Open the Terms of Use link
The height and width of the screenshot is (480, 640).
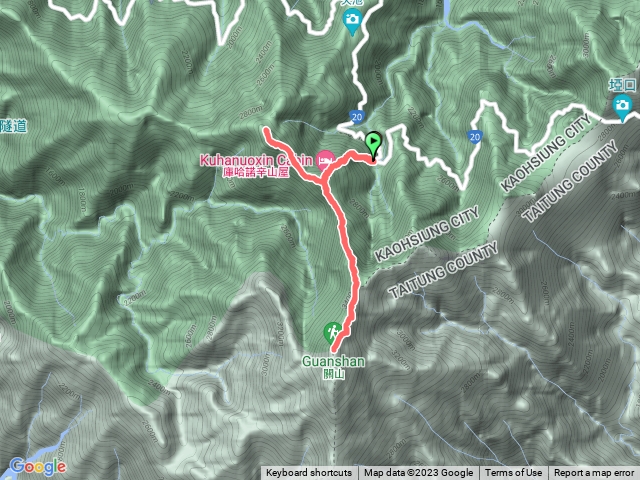(513, 473)
